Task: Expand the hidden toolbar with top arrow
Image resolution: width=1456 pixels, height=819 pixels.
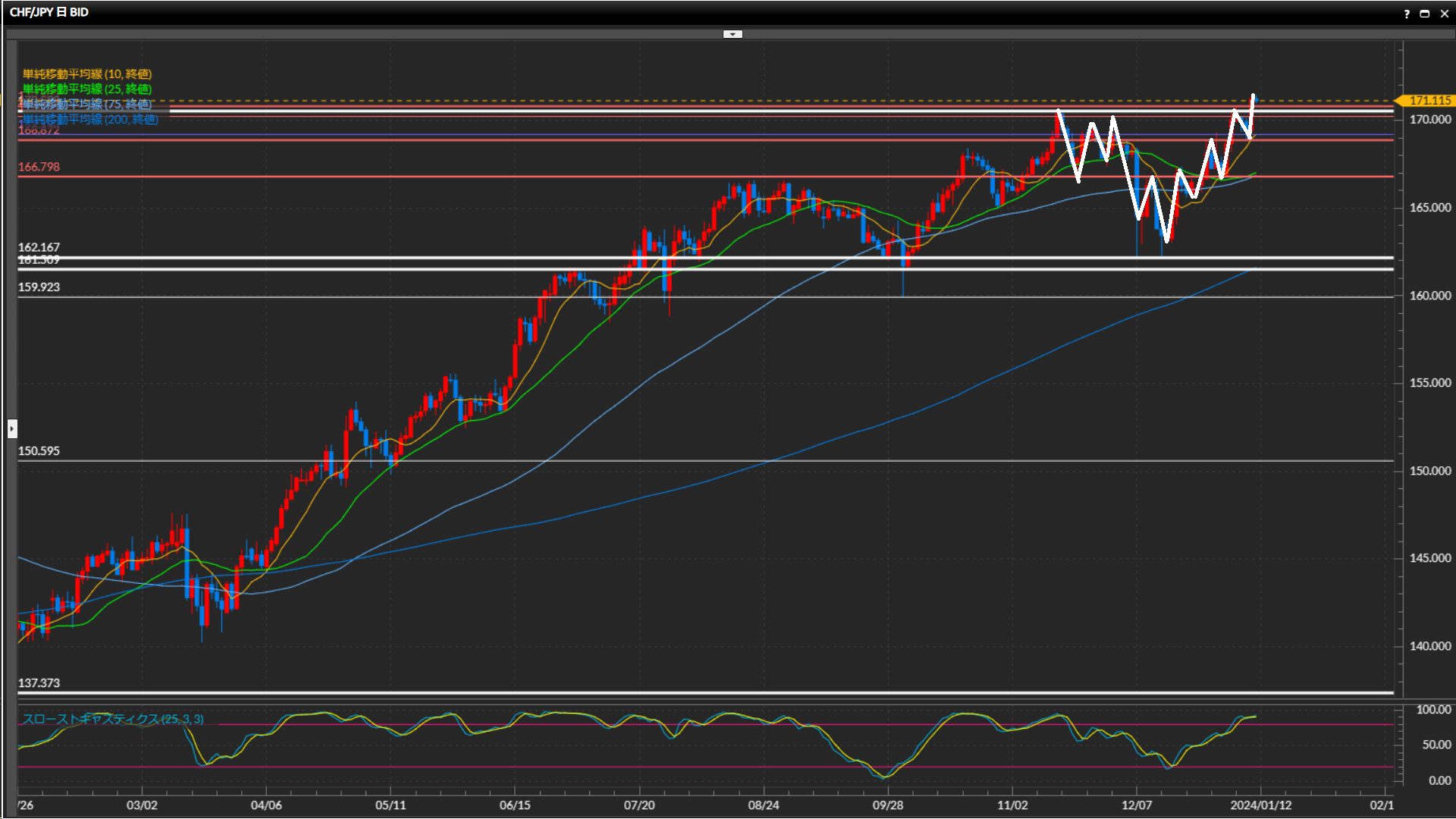Action: (x=732, y=34)
